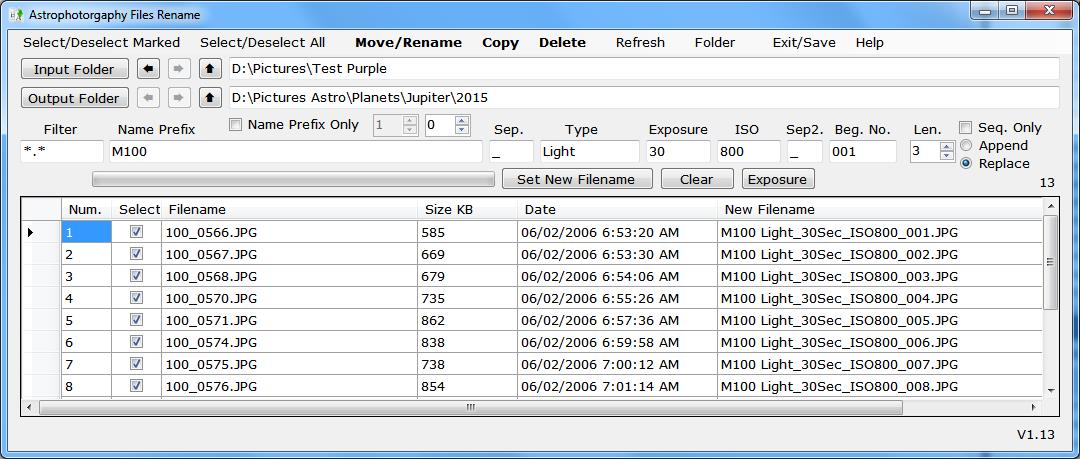Tick the Seq. Only checkbox
The image size is (1080, 459).
coord(966,128)
